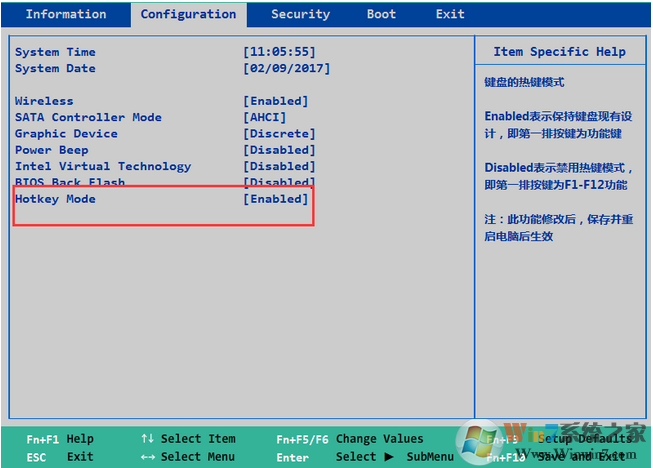The height and width of the screenshot is (468, 653).
Task: Click the SubMenu triangle arrow icon
Action: point(389,457)
